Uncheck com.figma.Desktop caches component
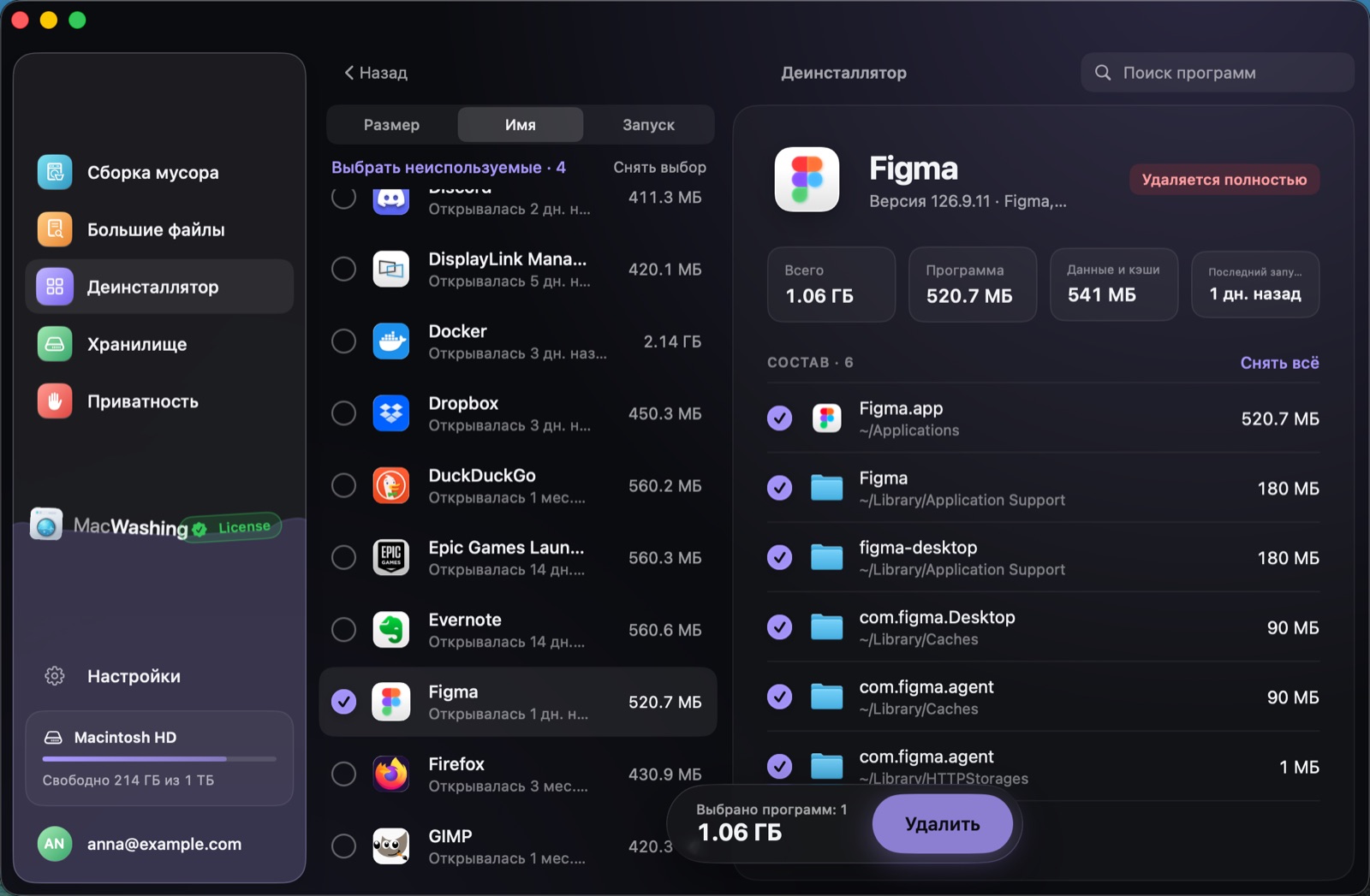1370x896 pixels. click(779, 627)
